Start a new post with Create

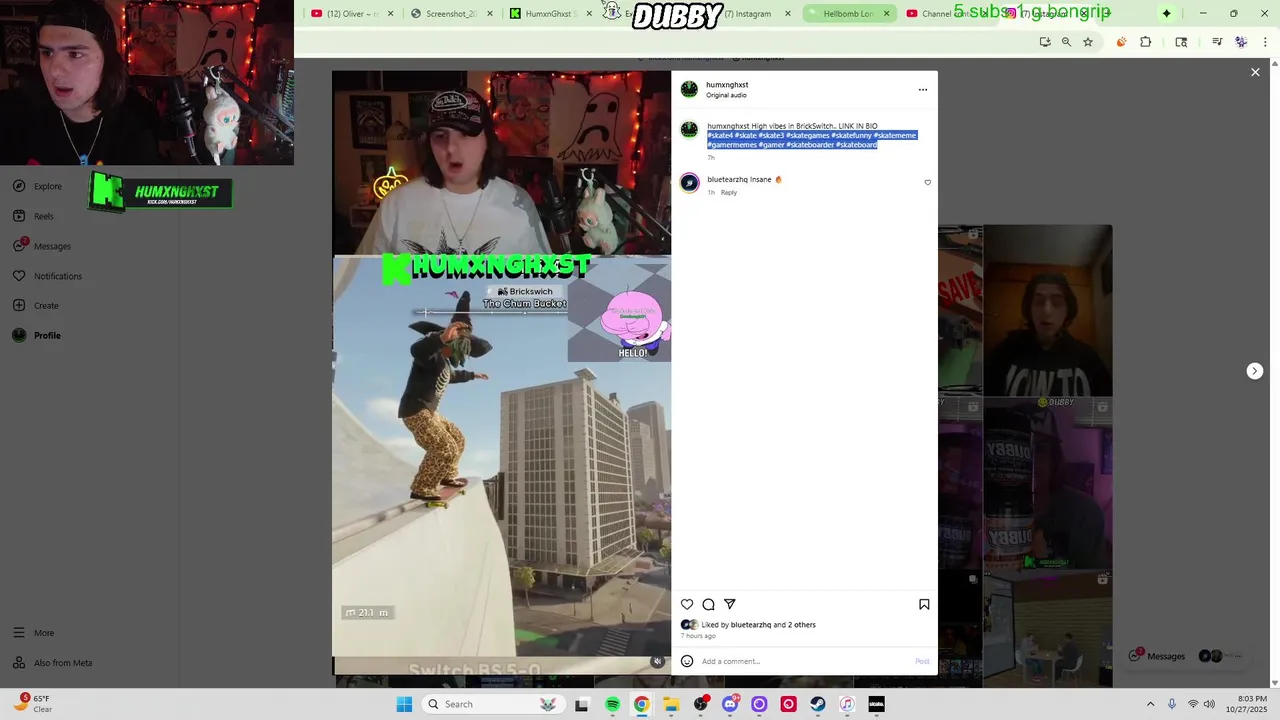35,306
